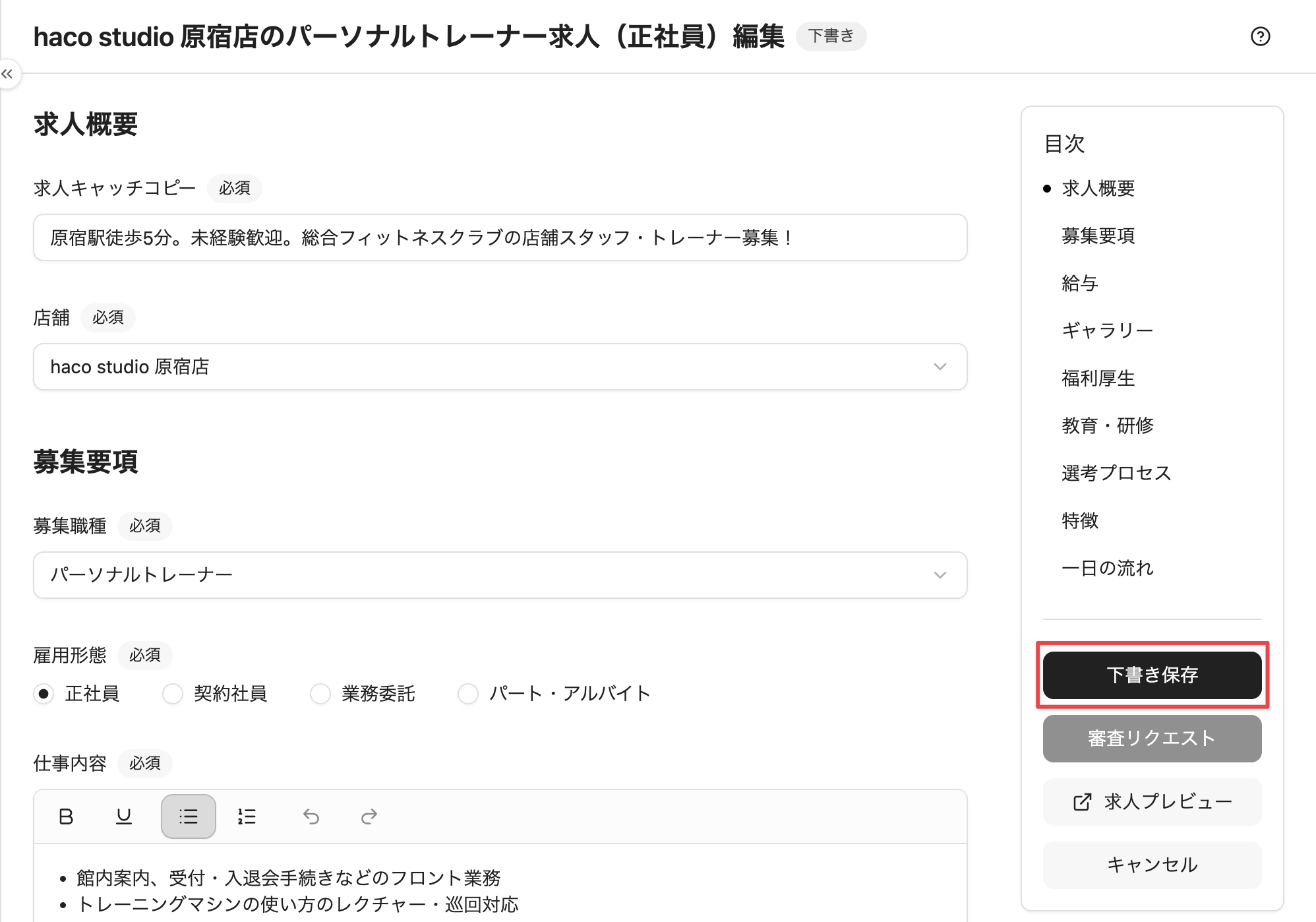Viewport: 1316px width, 922px height.
Task: Navigate to ギャラリー in 目次
Action: [1107, 330]
